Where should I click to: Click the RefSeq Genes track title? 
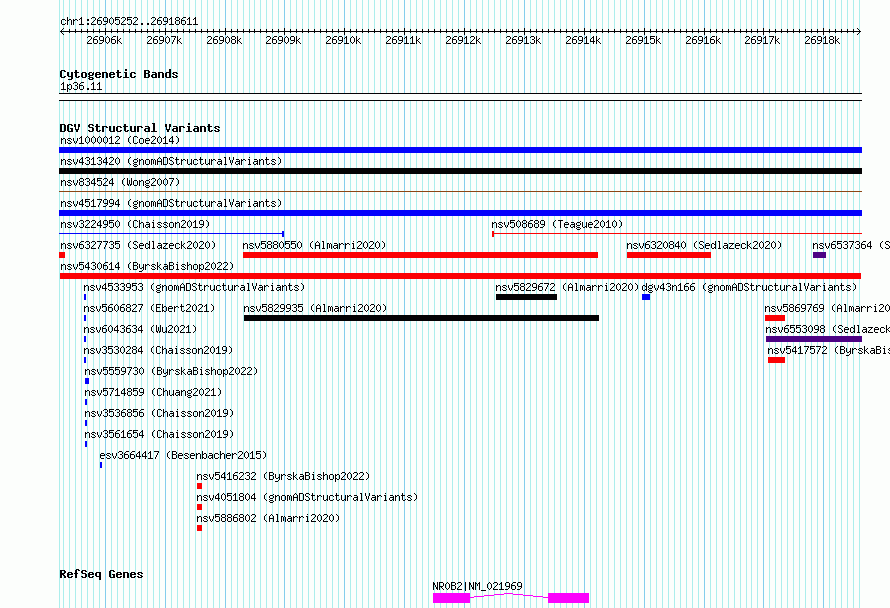tap(101, 574)
